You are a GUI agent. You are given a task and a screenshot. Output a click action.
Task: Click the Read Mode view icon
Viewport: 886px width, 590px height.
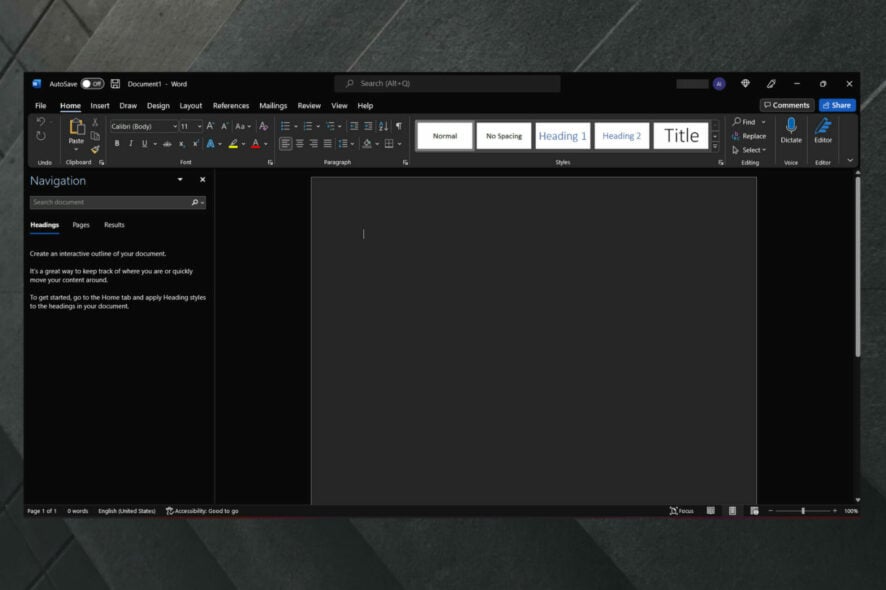[711, 511]
